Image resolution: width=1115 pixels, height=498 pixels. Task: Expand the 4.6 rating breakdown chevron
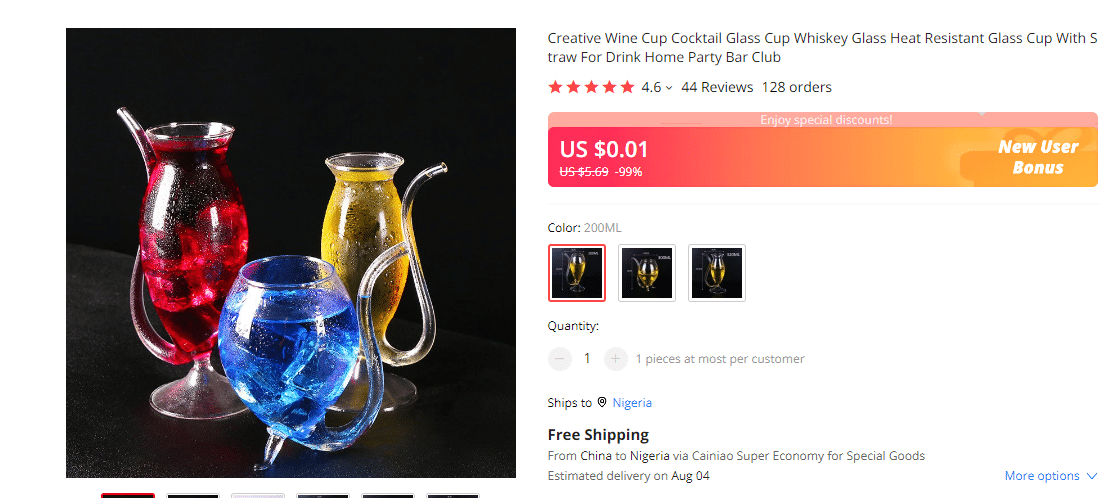tap(669, 88)
